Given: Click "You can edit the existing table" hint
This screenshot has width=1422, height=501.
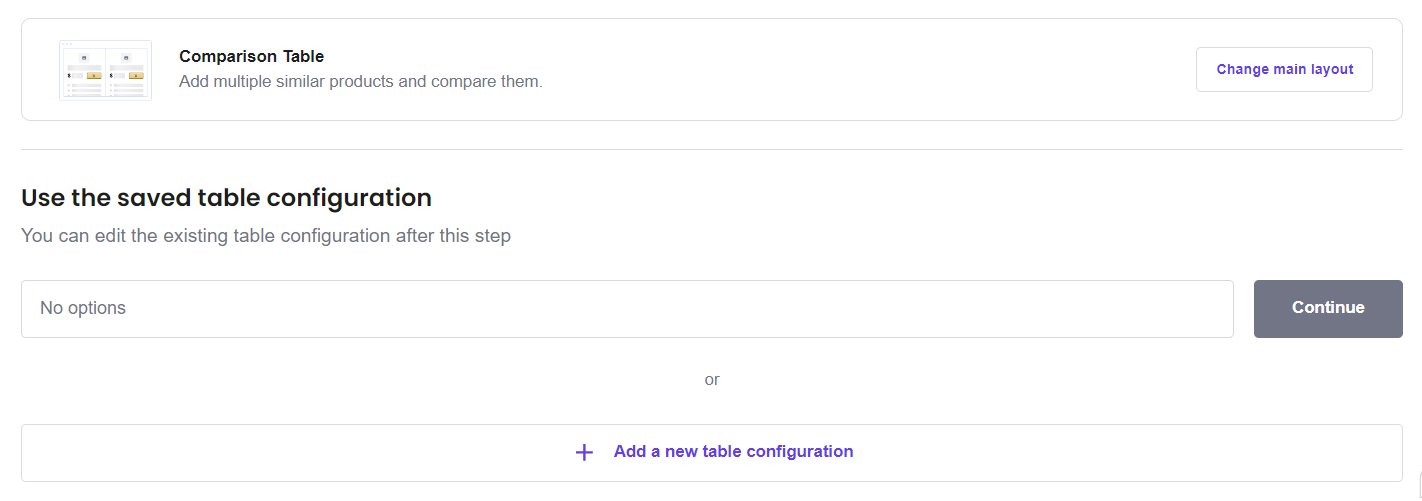Looking at the screenshot, I should tap(265, 237).
